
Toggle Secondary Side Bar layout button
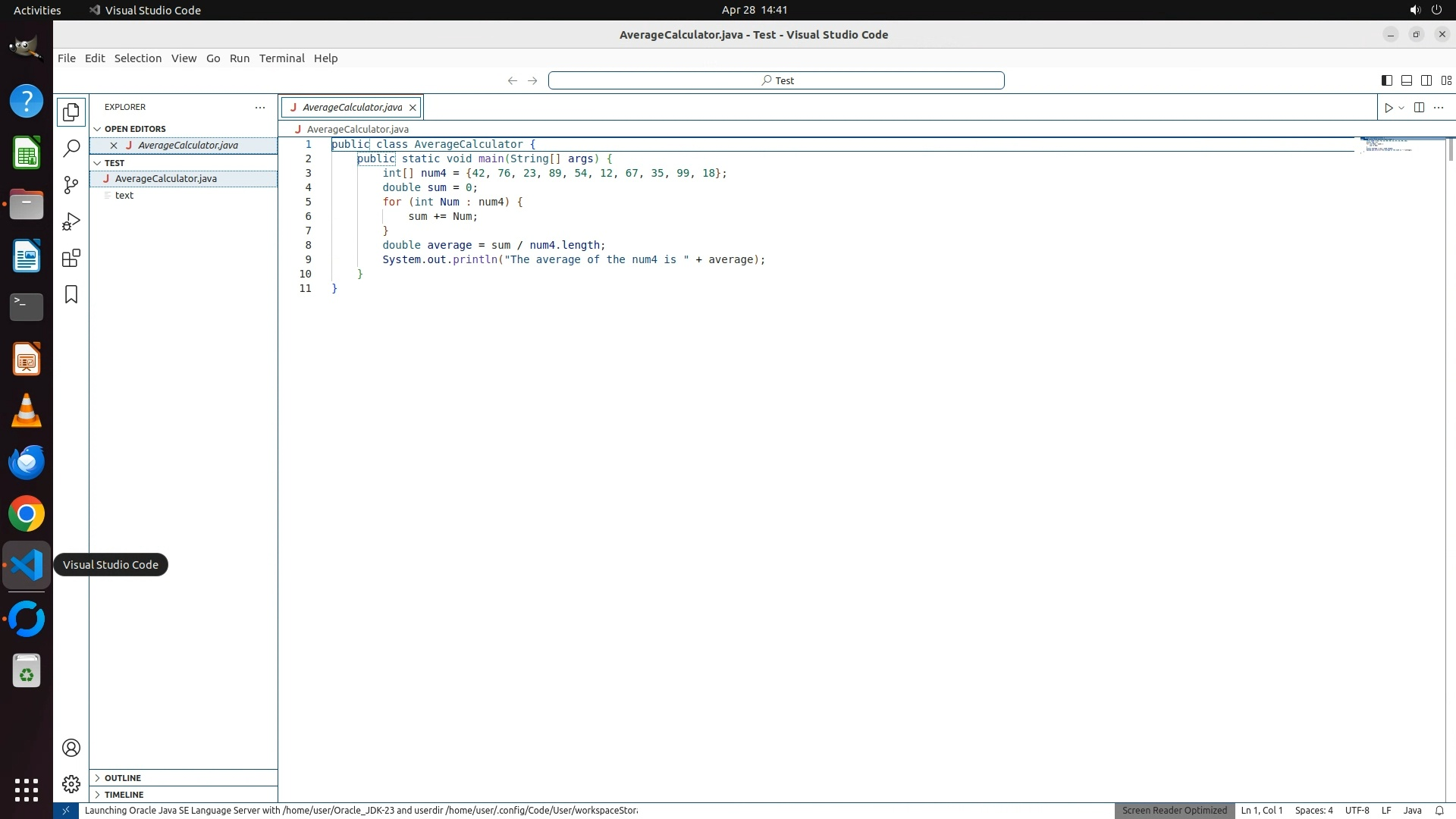(x=1426, y=80)
